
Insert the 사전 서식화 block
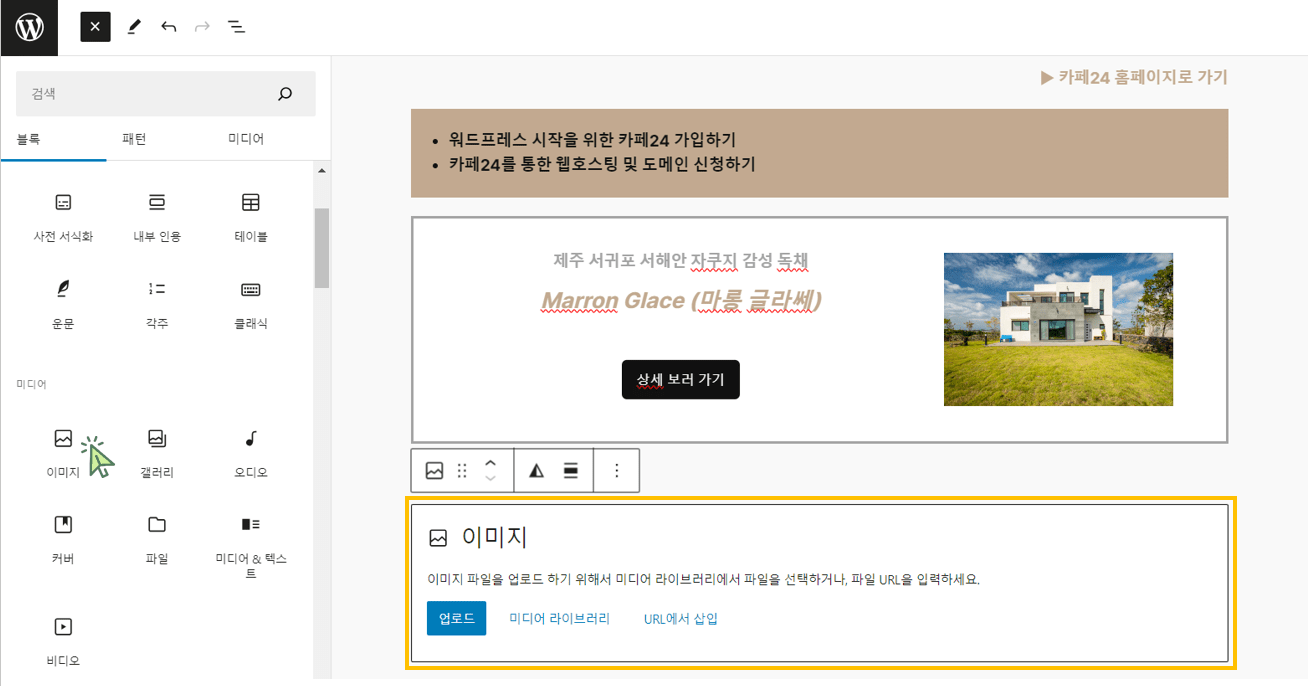coord(63,218)
